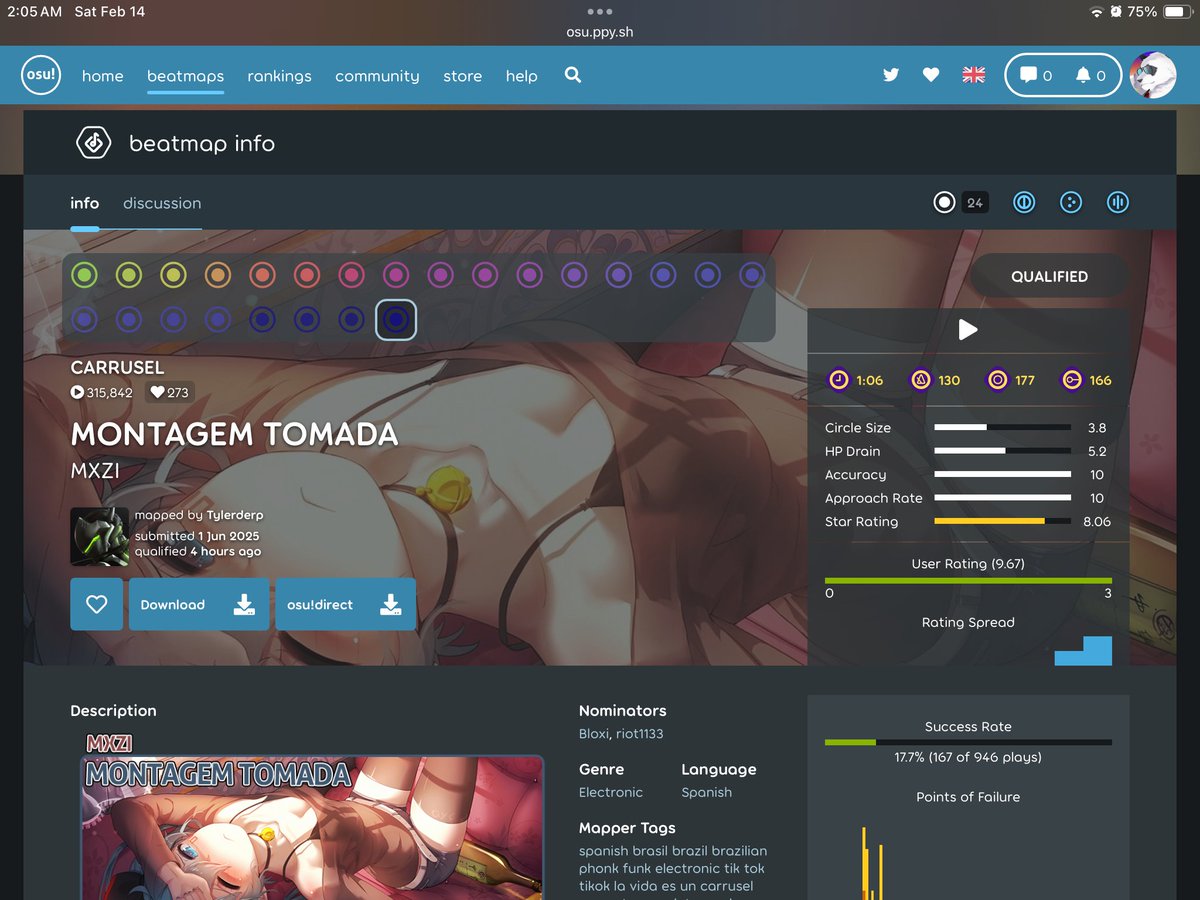Select the osu!catch mode icon
Viewport: 1200px width, 900px height.
tap(1071, 203)
